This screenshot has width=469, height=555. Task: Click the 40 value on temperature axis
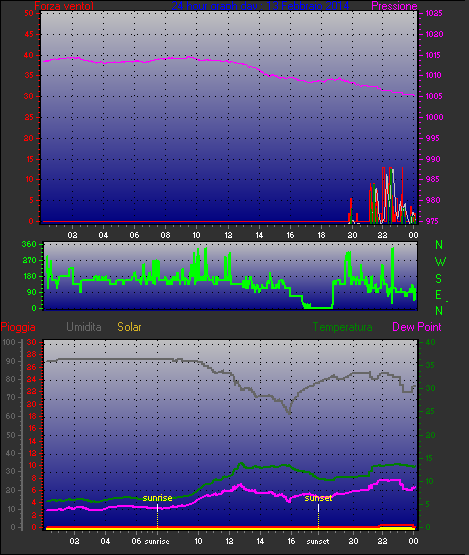pyautogui.click(x=430, y=342)
